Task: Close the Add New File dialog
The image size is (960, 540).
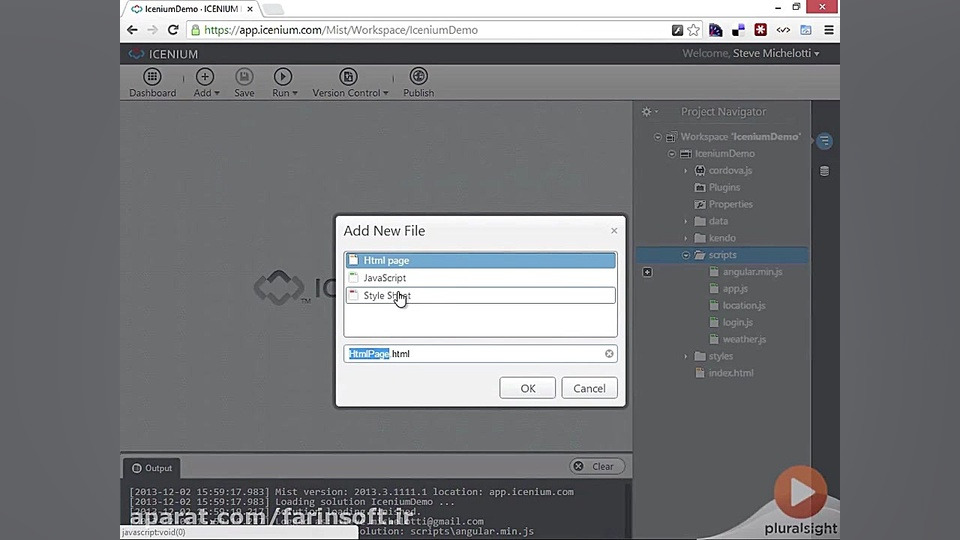Action: [x=614, y=231]
